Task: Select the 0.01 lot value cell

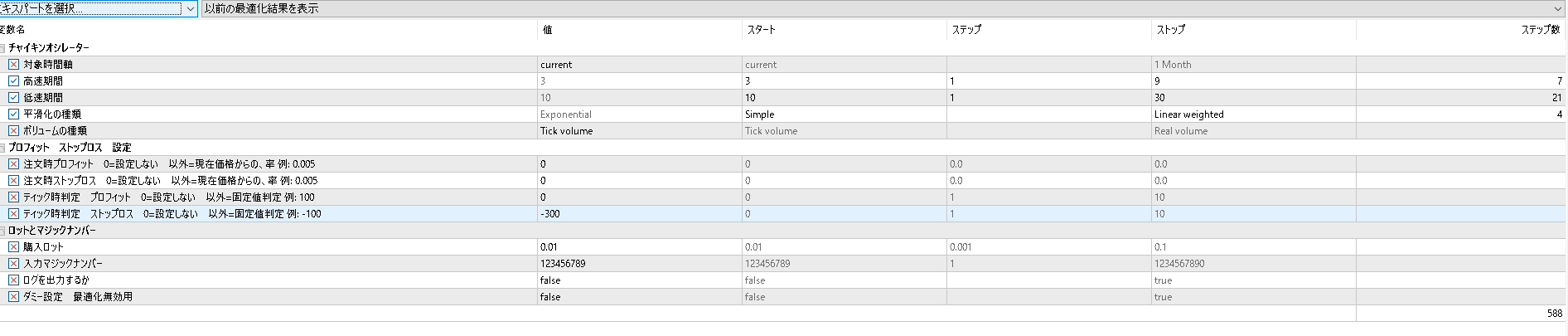Action: point(640,247)
